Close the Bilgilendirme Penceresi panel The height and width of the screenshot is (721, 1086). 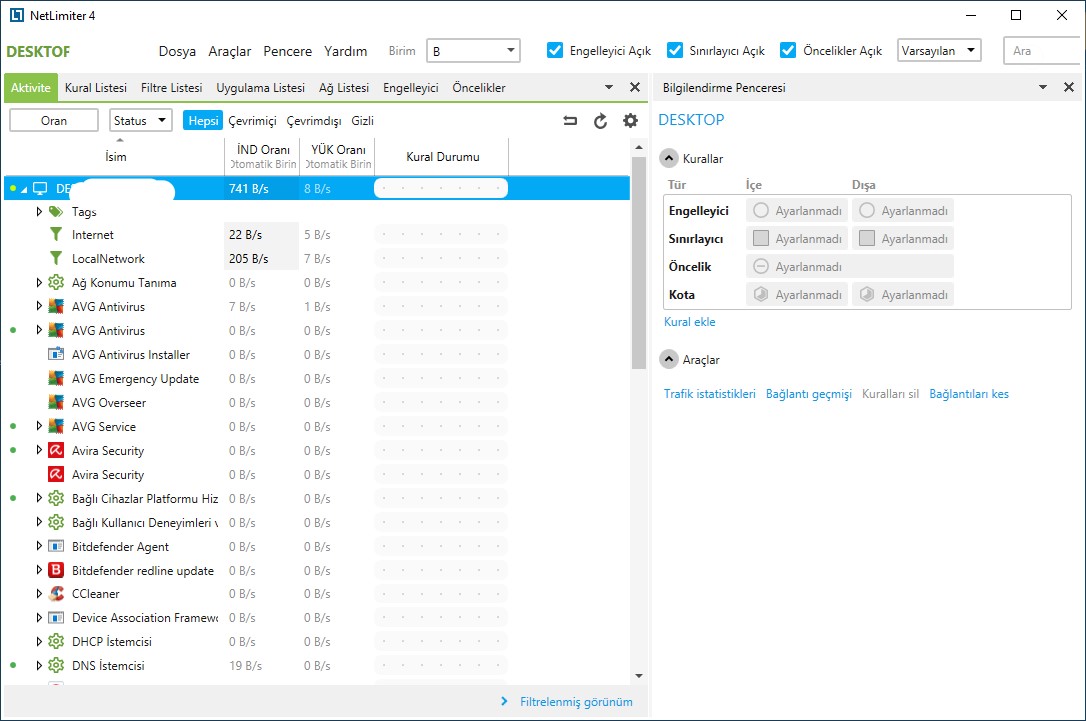pos(1069,87)
